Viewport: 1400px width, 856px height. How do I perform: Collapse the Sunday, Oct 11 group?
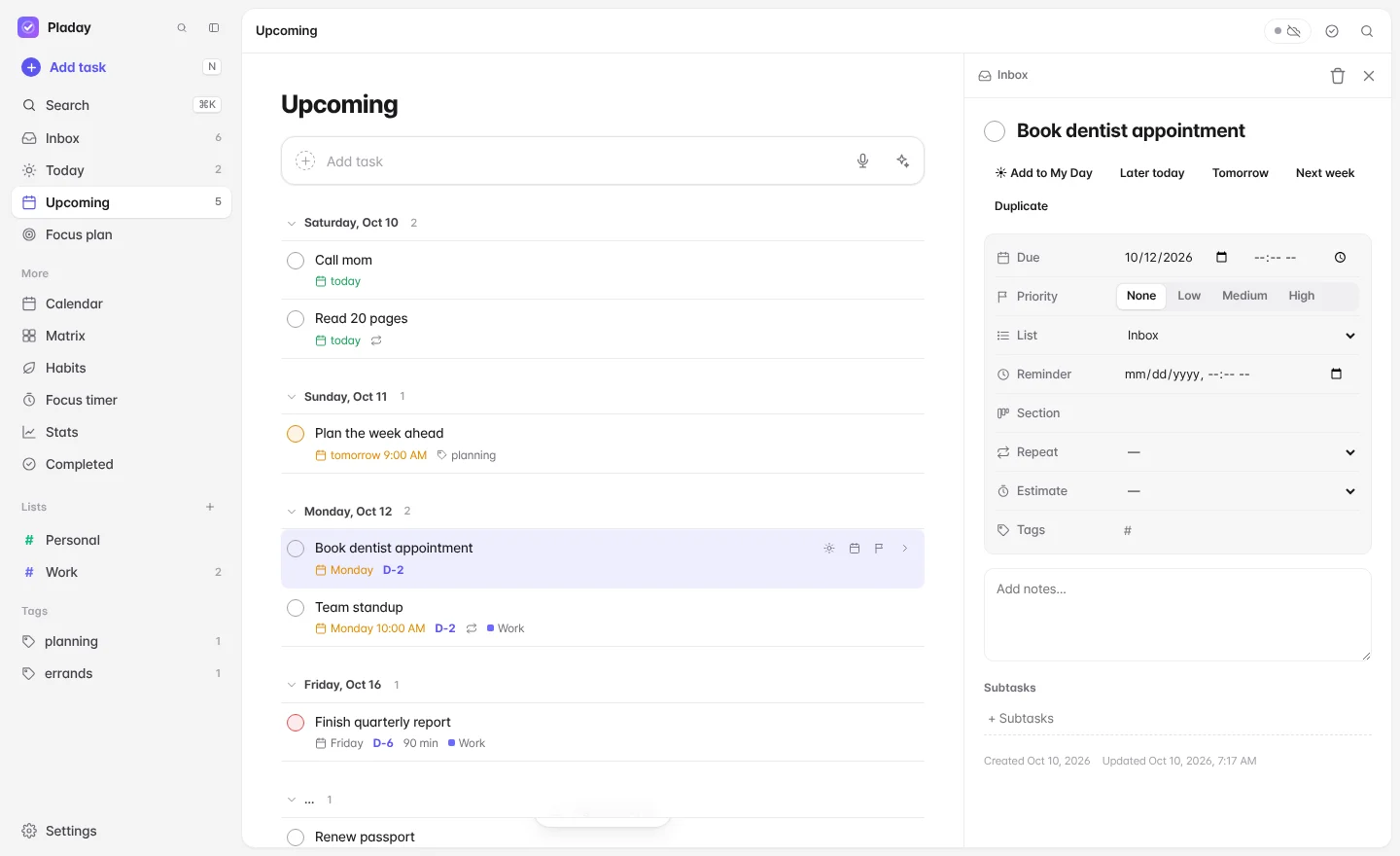[292, 397]
